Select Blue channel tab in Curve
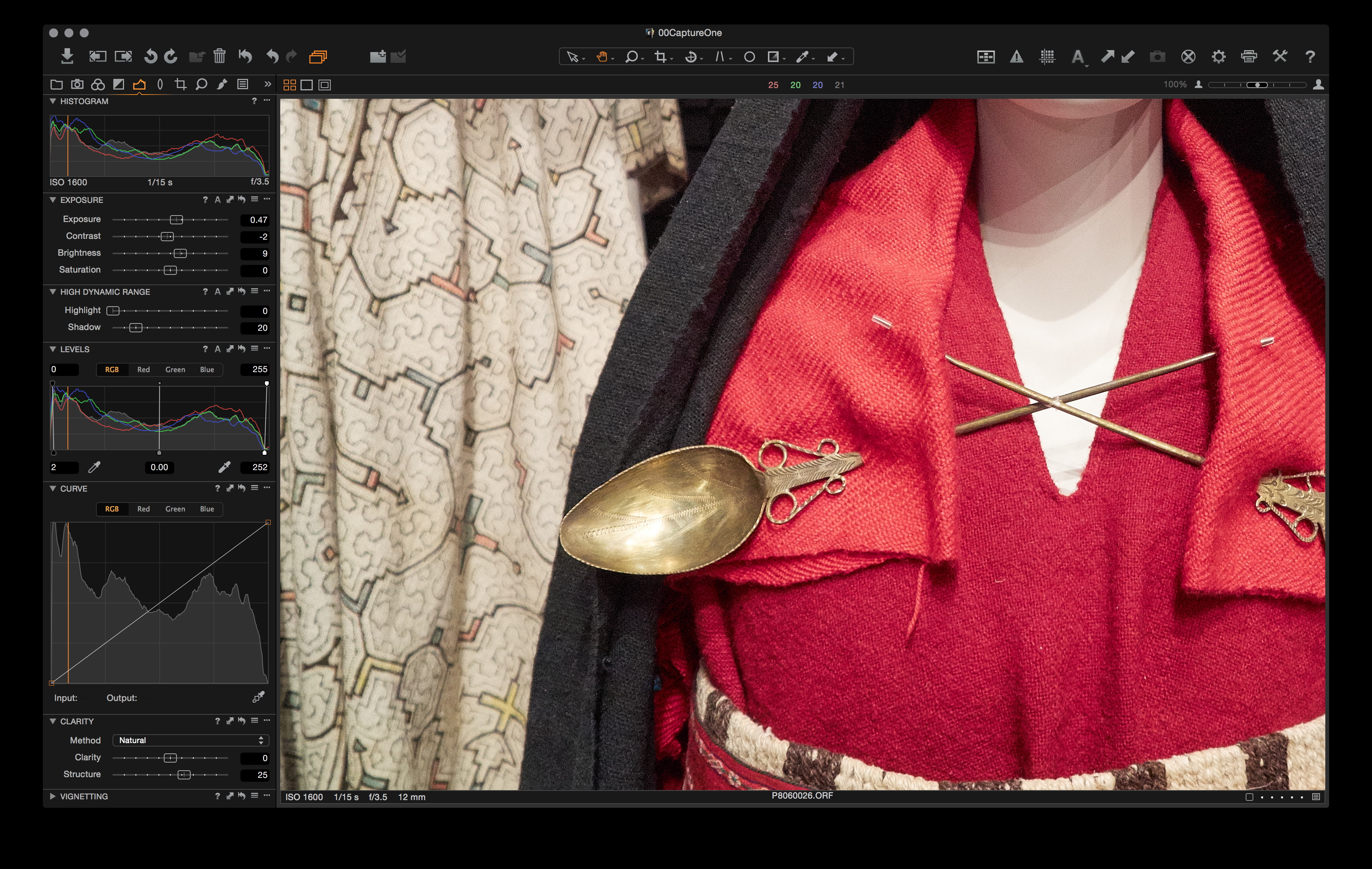Screen dimensions: 1372x869 pyautogui.click(x=207, y=509)
